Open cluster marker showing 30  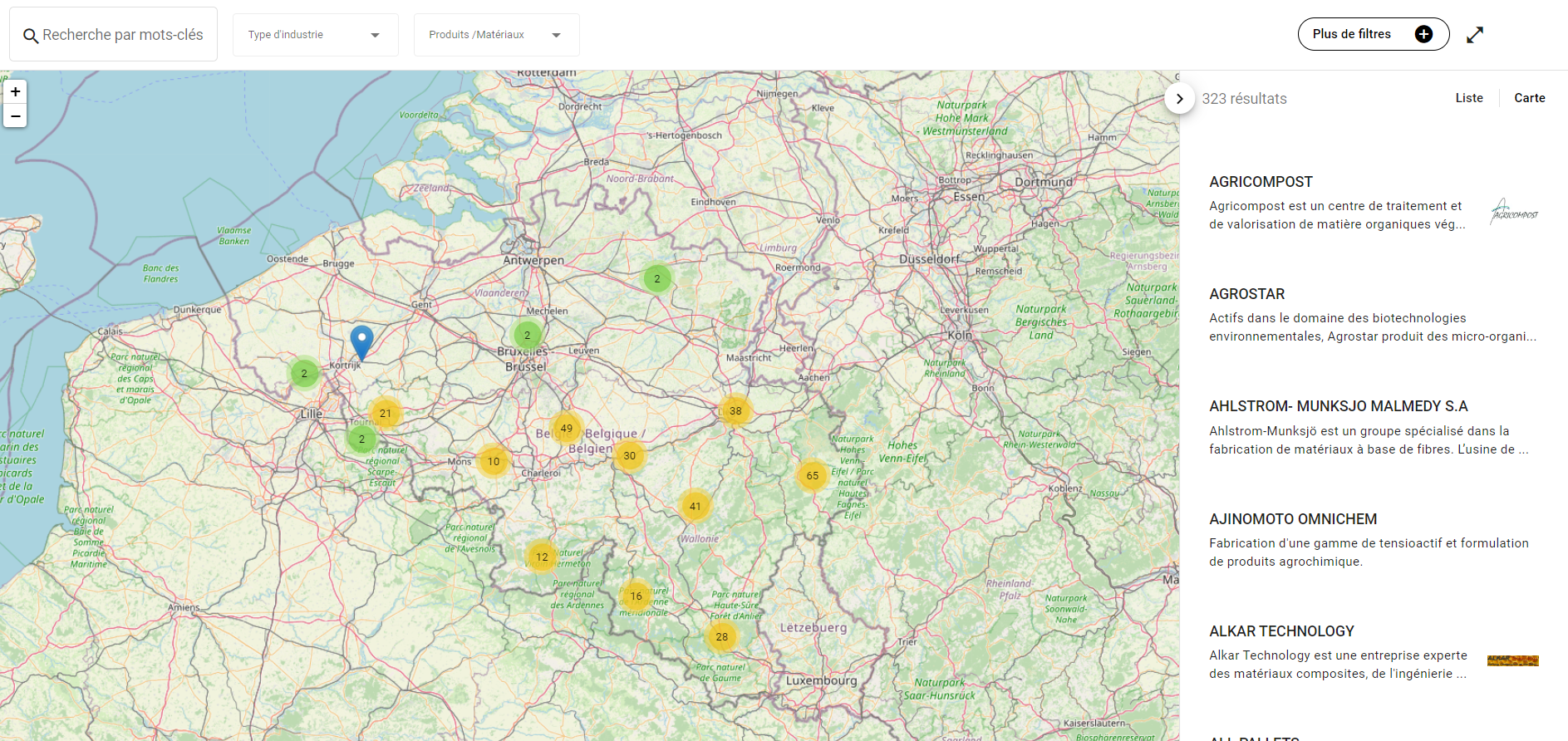pyautogui.click(x=629, y=455)
